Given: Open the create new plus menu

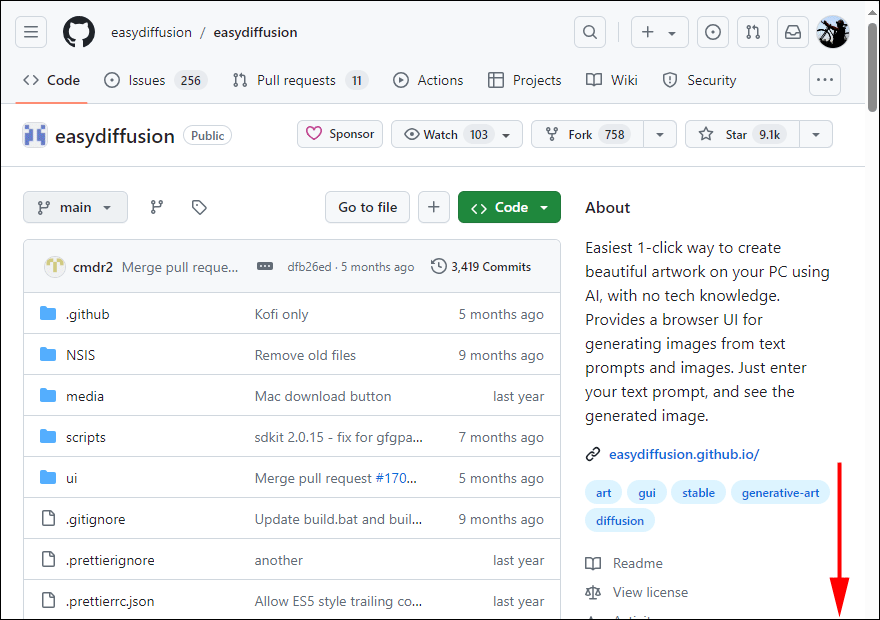Looking at the screenshot, I should (x=659, y=33).
